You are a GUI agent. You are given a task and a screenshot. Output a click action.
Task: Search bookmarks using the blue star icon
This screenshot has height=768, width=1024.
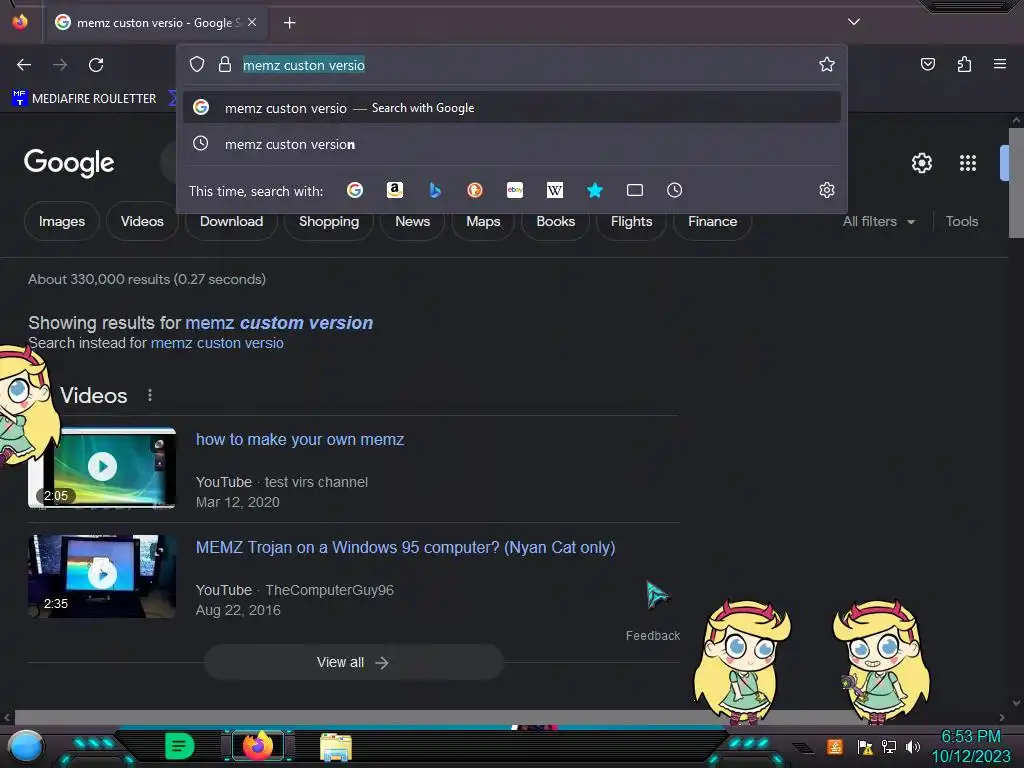pyautogui.click(x=594, y=190)
